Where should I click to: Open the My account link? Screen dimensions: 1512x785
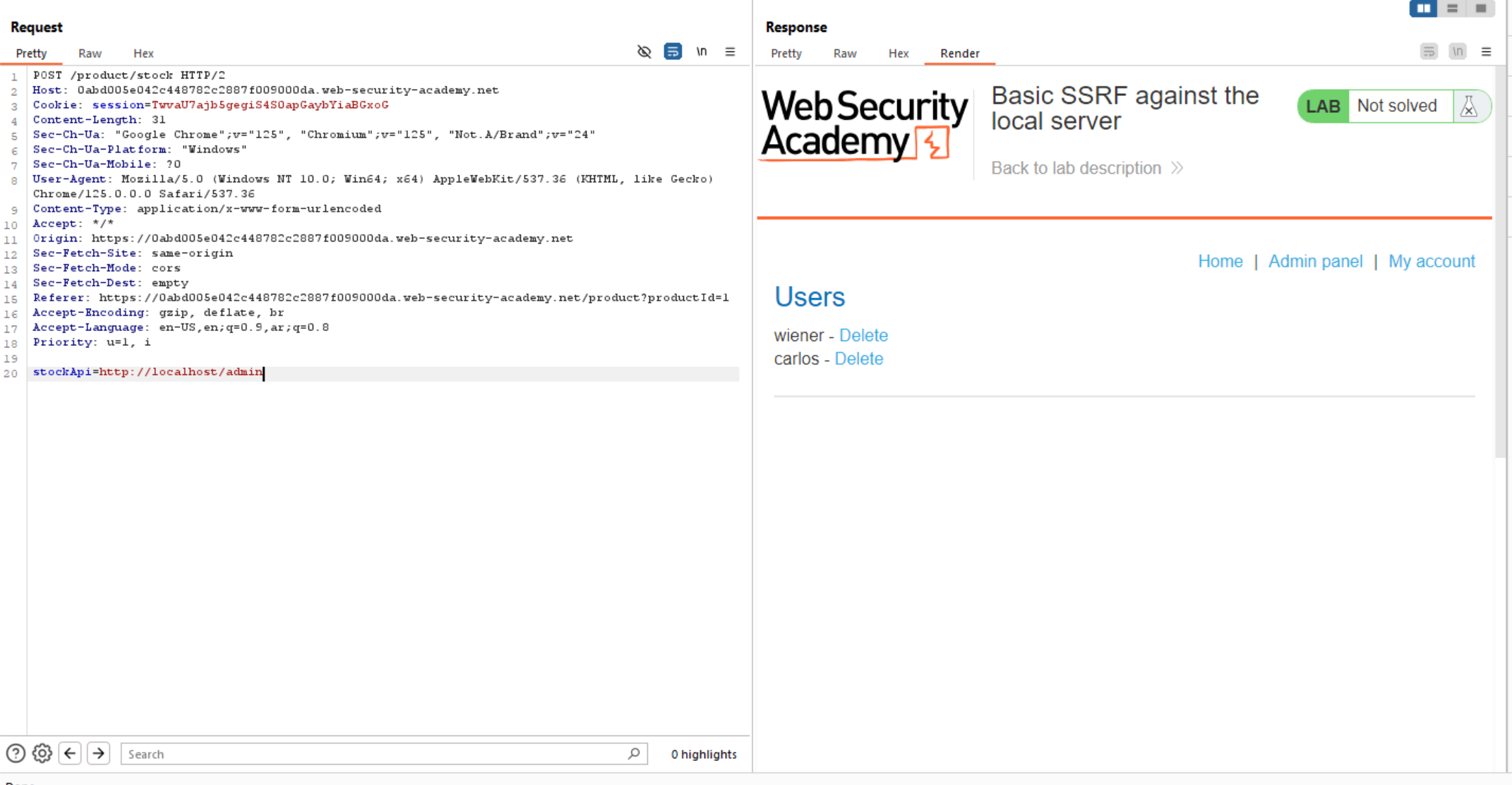click(x=1432, y=261)
